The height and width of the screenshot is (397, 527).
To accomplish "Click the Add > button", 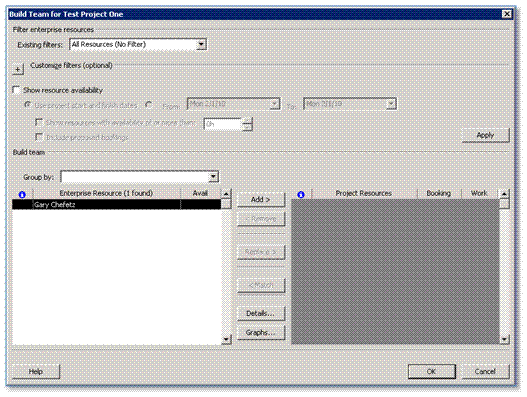I will point(261,199).
